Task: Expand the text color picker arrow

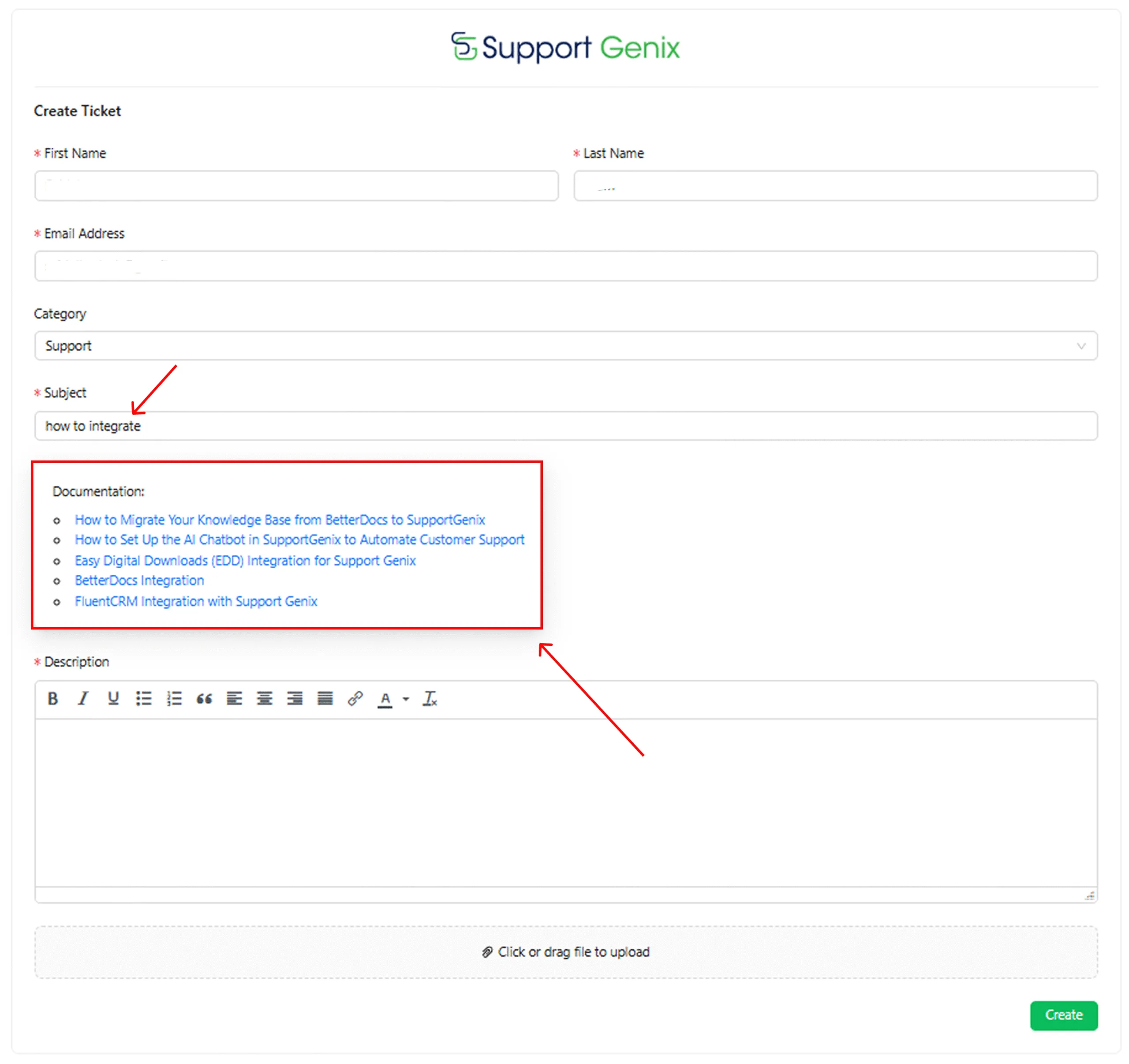Action: pos(405,699)
